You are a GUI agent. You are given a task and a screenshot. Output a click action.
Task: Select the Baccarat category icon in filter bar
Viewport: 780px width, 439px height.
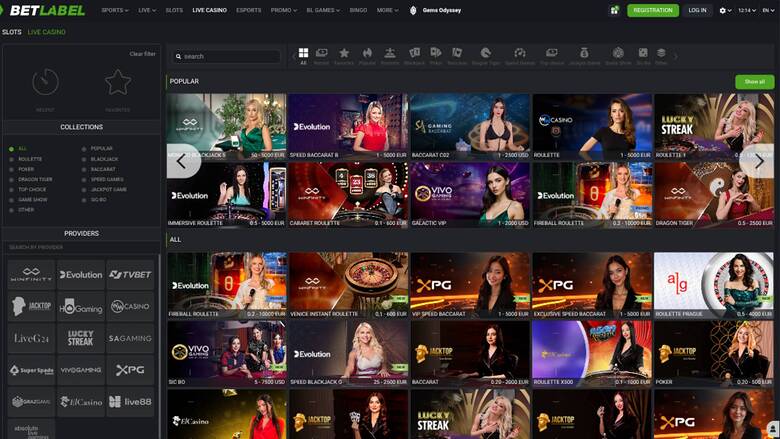[x=457, y=53]
